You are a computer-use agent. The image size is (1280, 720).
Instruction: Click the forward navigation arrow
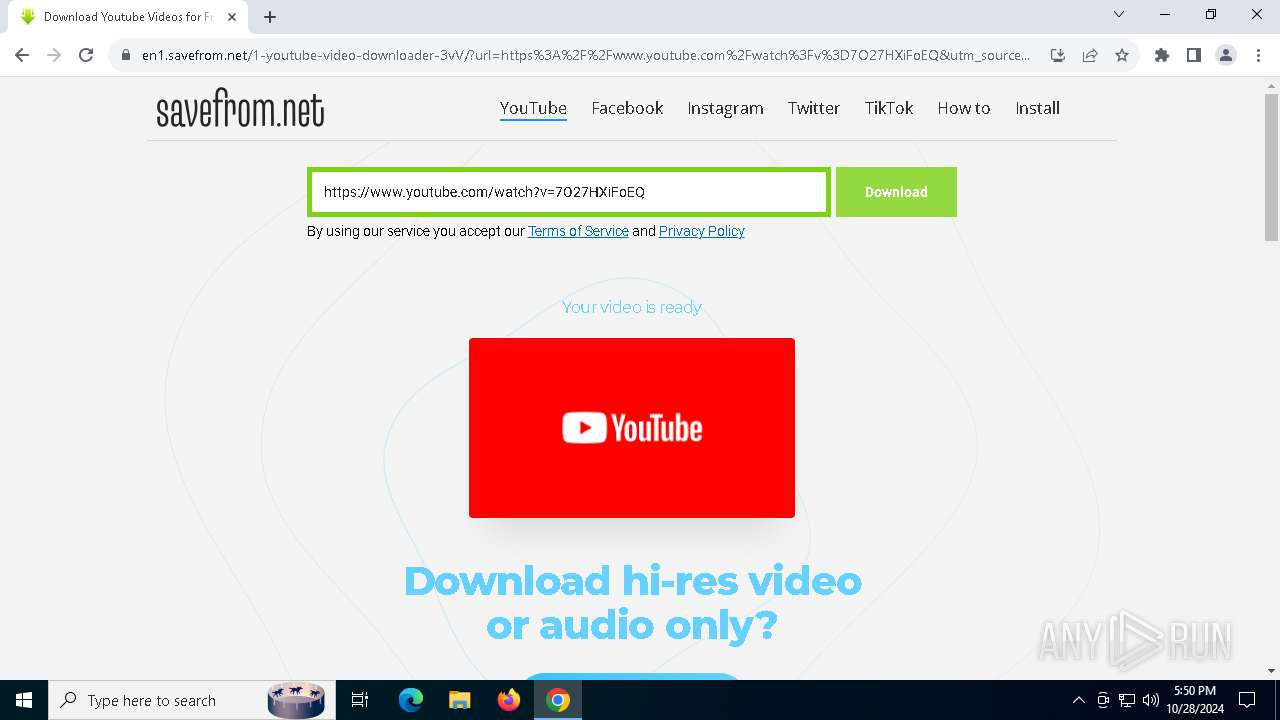click(x=54, y=55)
